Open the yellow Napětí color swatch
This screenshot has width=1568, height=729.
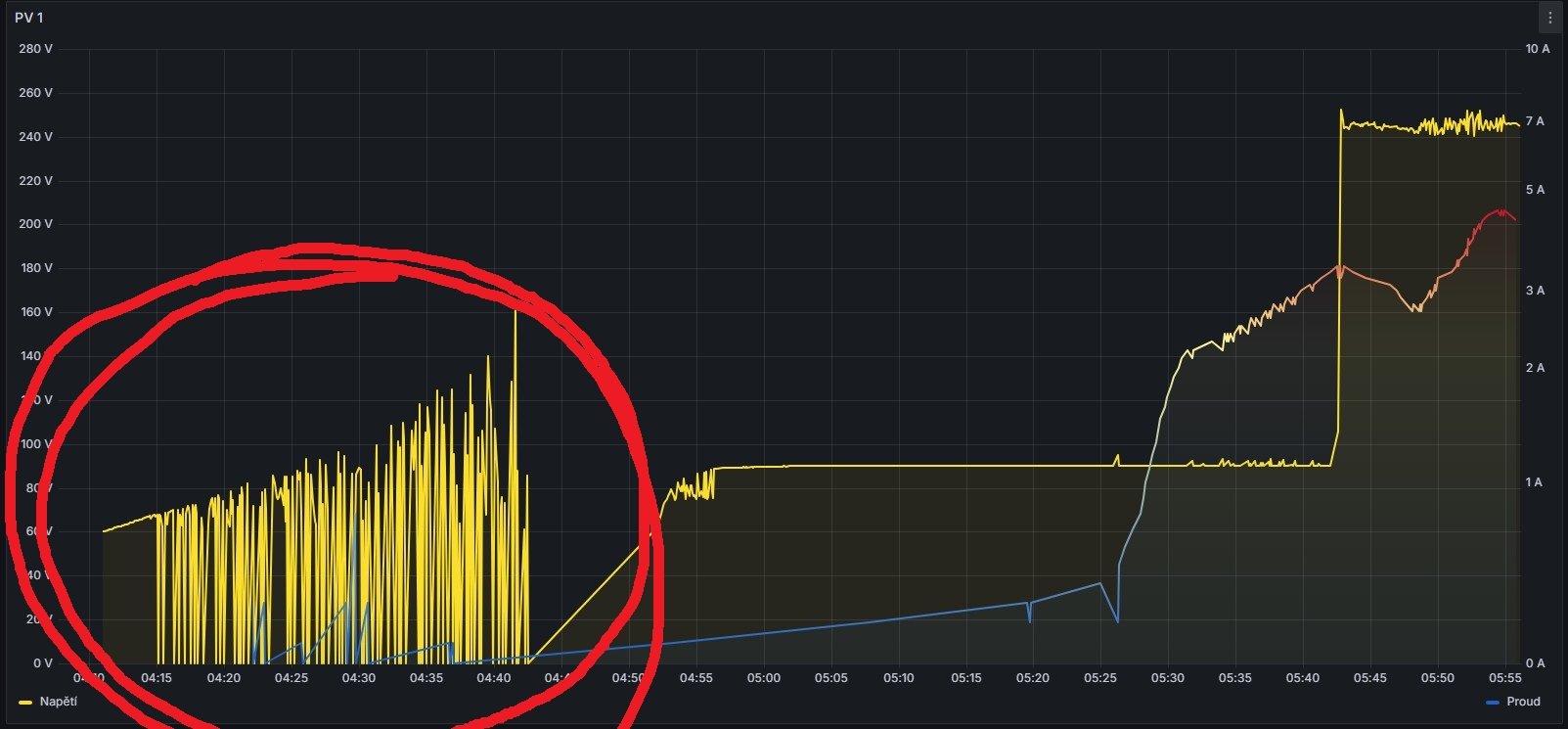(25, 703)
